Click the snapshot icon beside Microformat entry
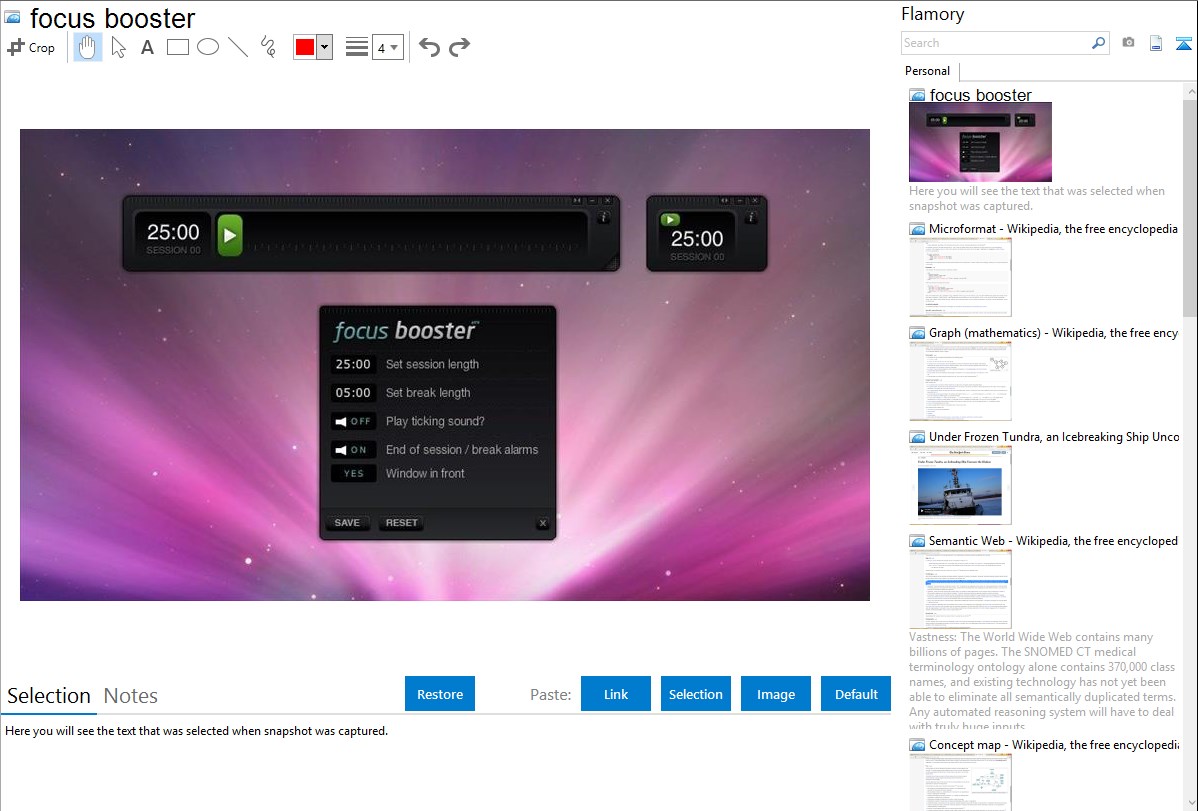Viewport: 1198px width, 811px height. (917, 229)
